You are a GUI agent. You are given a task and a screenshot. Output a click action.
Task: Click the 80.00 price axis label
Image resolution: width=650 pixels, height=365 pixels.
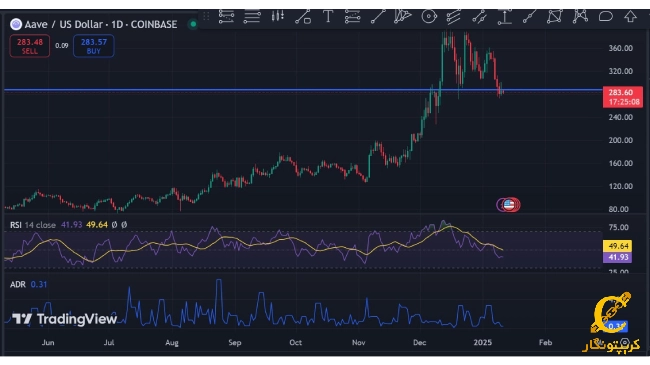(618, 209)
